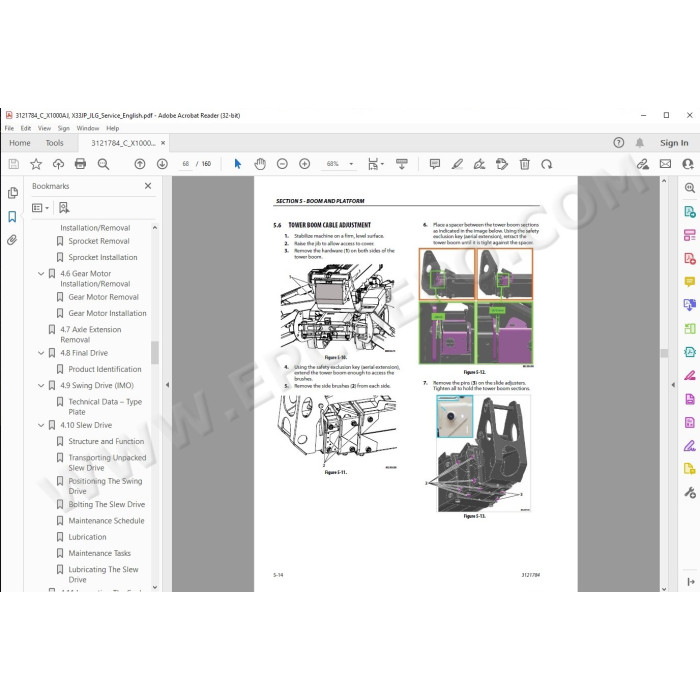The image size is (700, 700).
Task: Open Gear Motor Installation bookmark
Action: (x=108, y=313)
